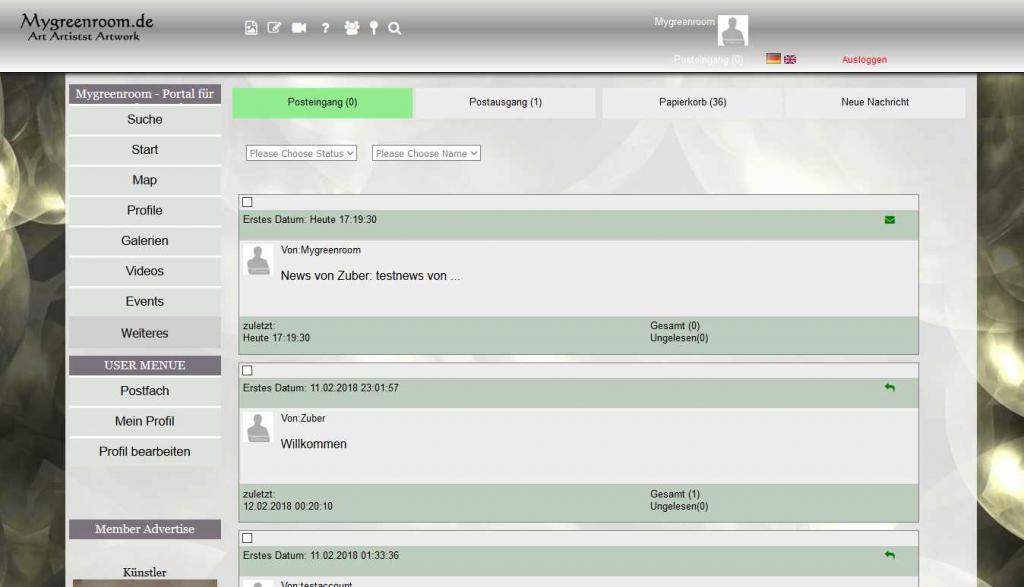Switch to the Postausgang (1) tab
This screenshot has width=1024, height=587.
point(505,103)
